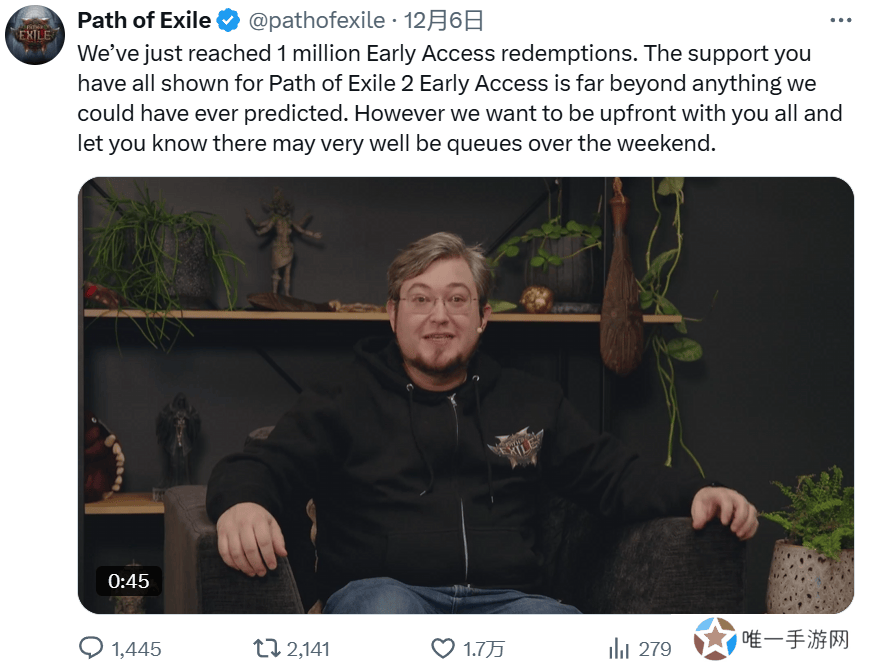Screen dimensions: 871x664
Task: Click the retweet arrows icon
Action: (x=267, y=648)
